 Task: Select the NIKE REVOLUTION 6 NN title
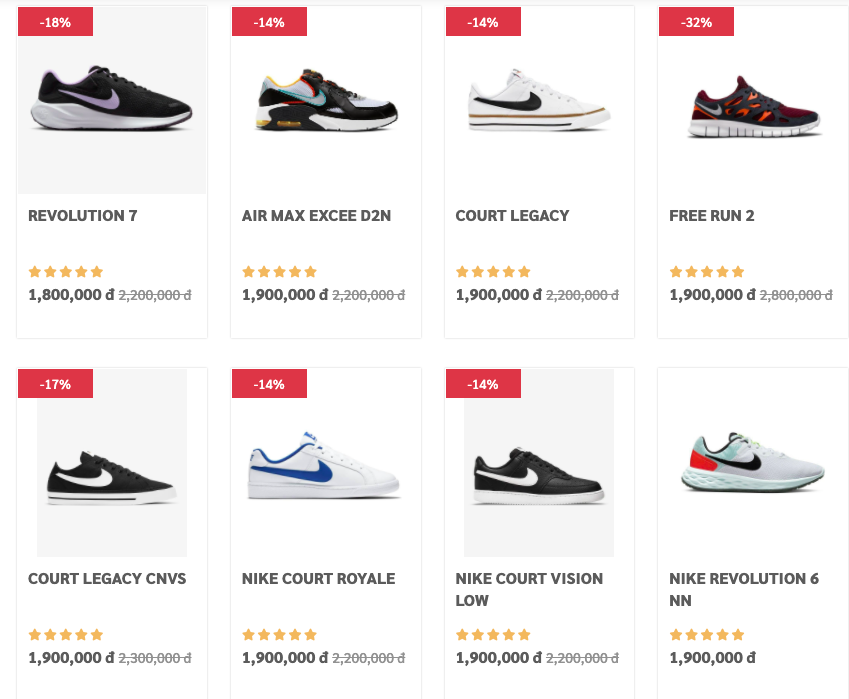click(x=743, y=587)
